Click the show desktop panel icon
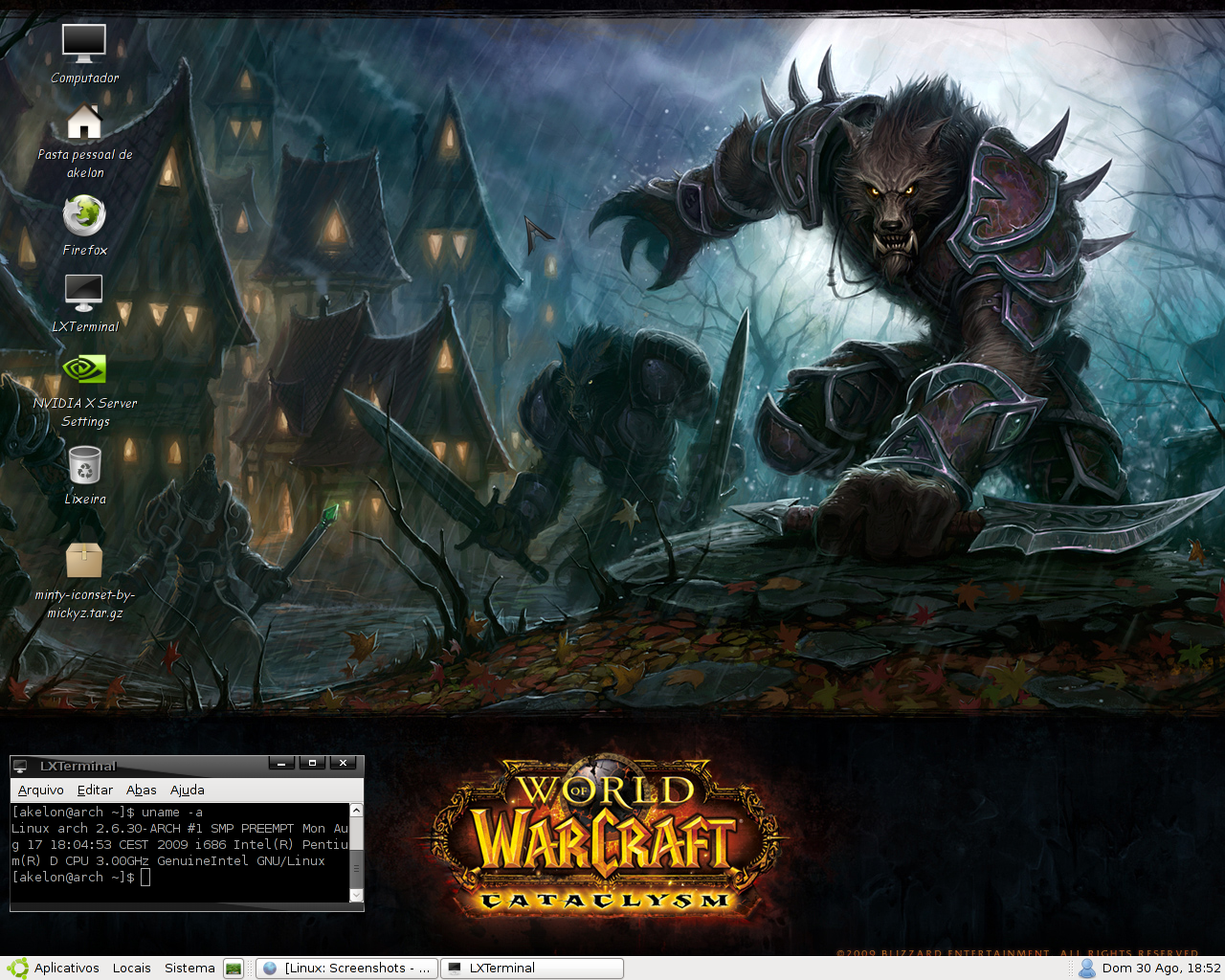Screen dimensions: 1225x980 [x=234, y=969]
